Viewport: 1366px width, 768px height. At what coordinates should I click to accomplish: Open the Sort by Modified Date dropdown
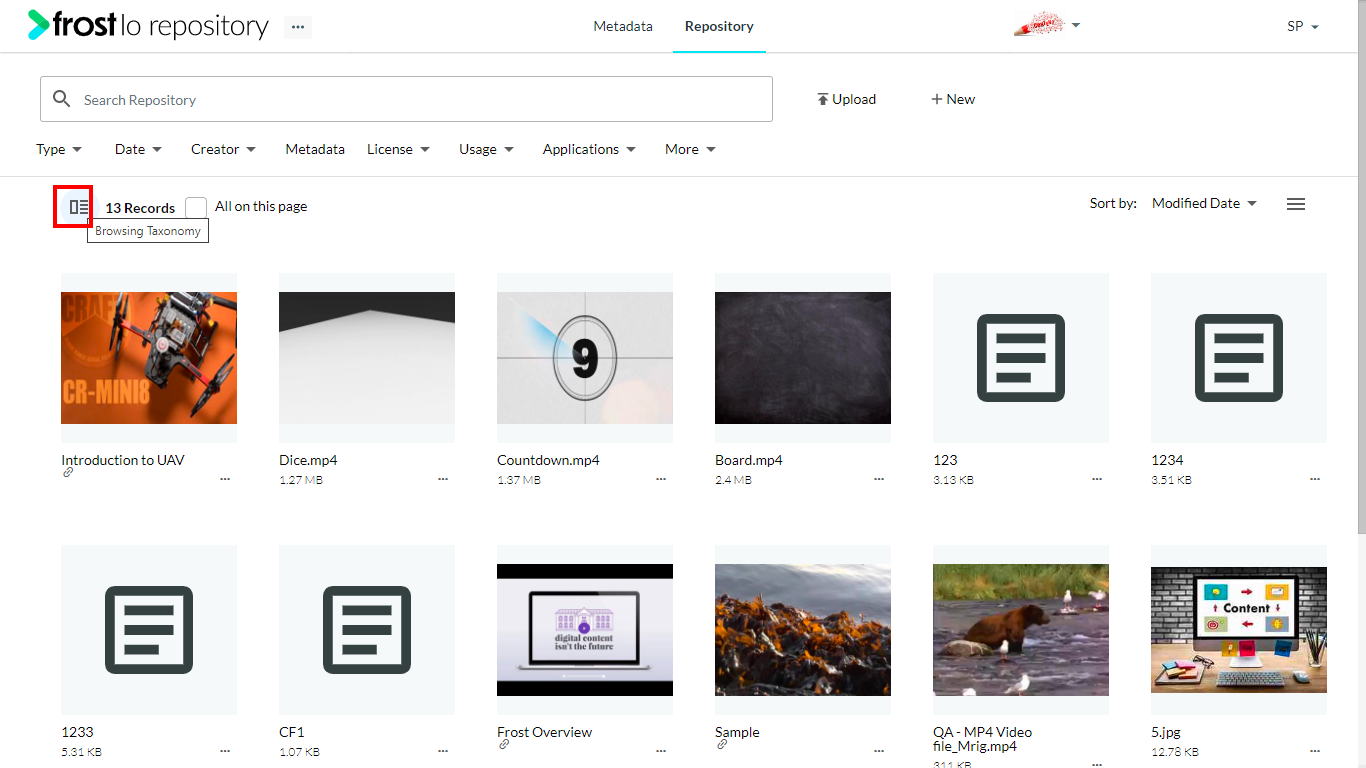pyautogui.click(x=1204, y=203)
